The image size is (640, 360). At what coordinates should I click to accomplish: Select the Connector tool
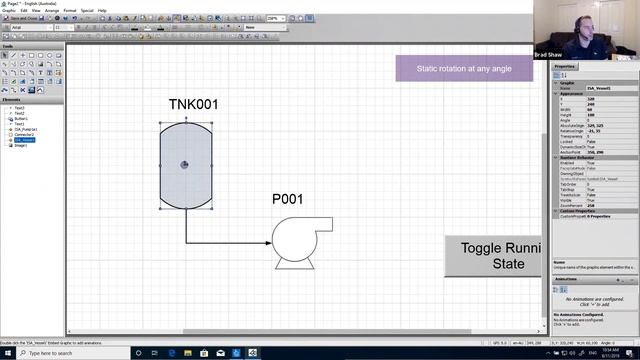[14, 90]
